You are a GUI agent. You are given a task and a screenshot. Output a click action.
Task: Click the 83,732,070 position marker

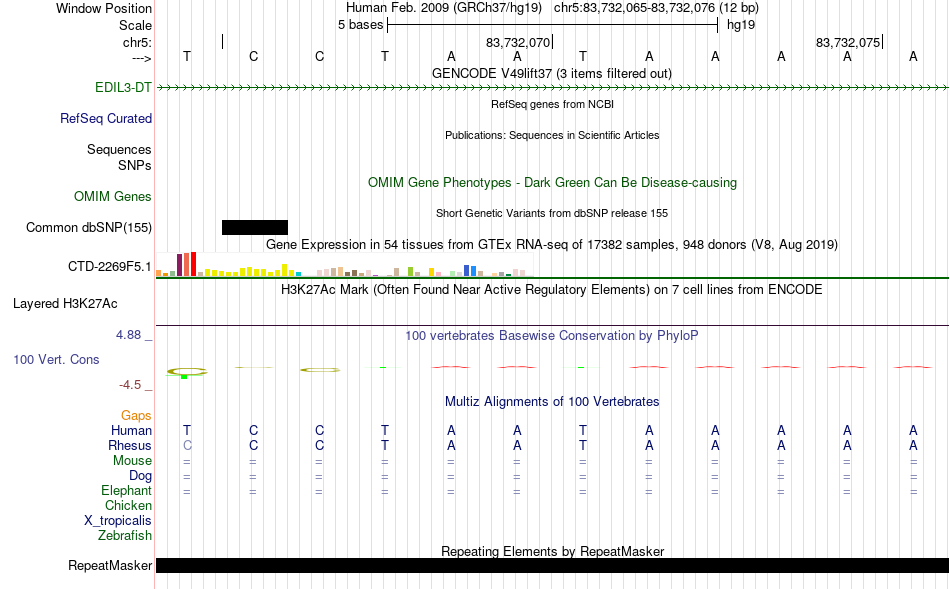[519, 42]
